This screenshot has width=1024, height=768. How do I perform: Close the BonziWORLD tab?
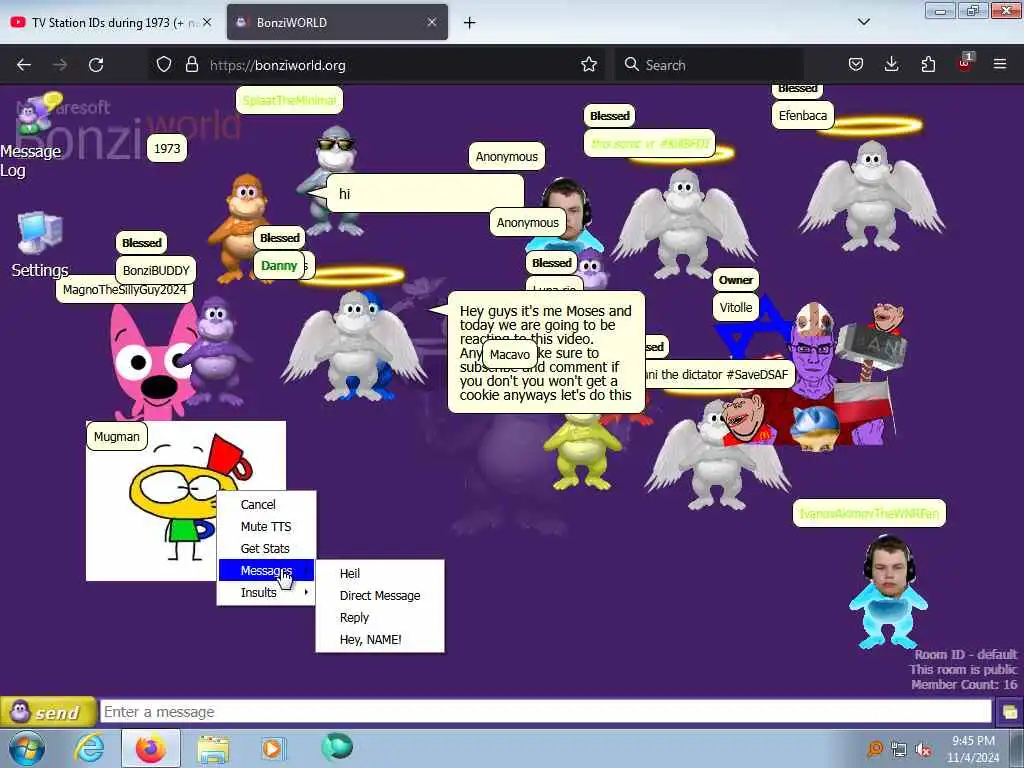point(432,22)
